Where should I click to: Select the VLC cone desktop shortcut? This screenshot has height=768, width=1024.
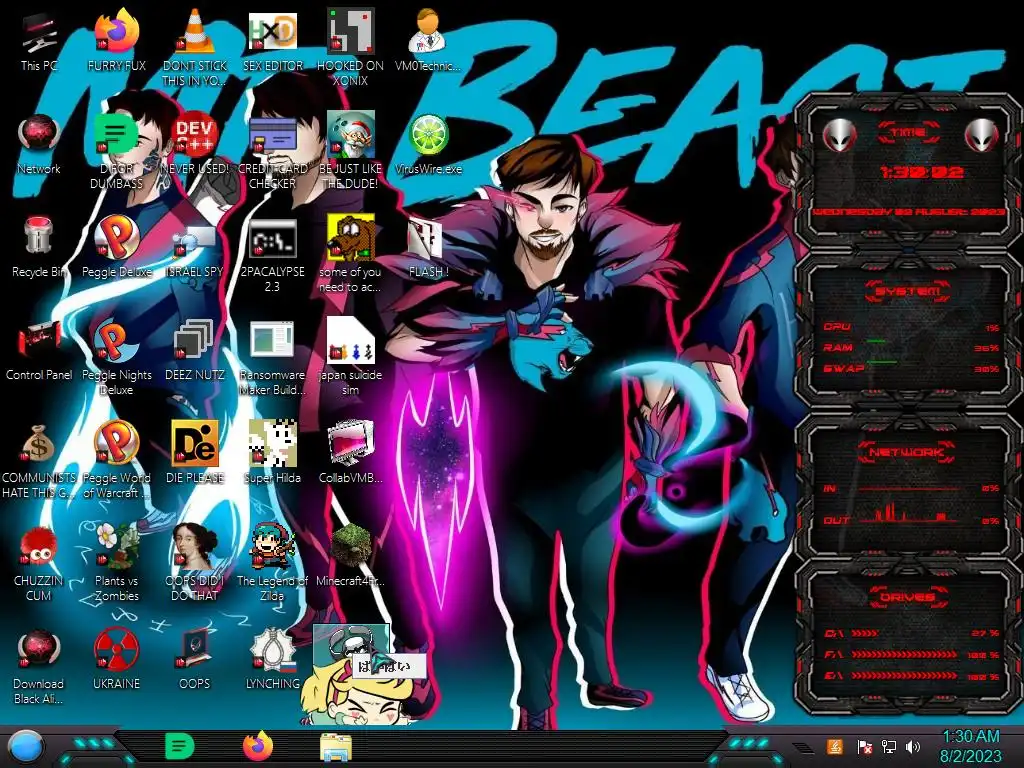[x=195, y=47]
